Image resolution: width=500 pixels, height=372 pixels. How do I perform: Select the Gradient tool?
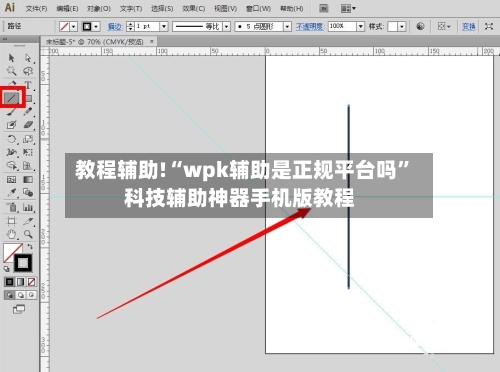pyautogui.click(x=28, y=180)
